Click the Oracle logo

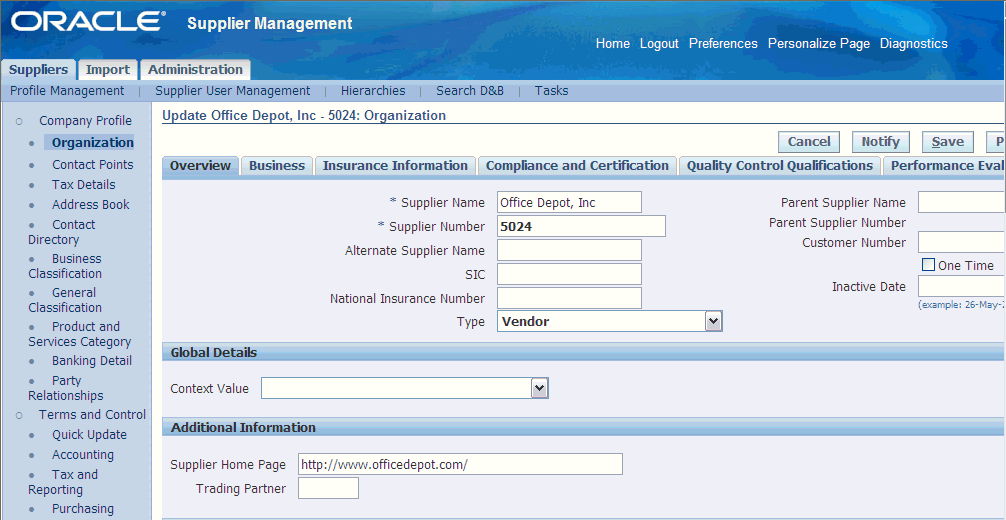pos(88,21)
